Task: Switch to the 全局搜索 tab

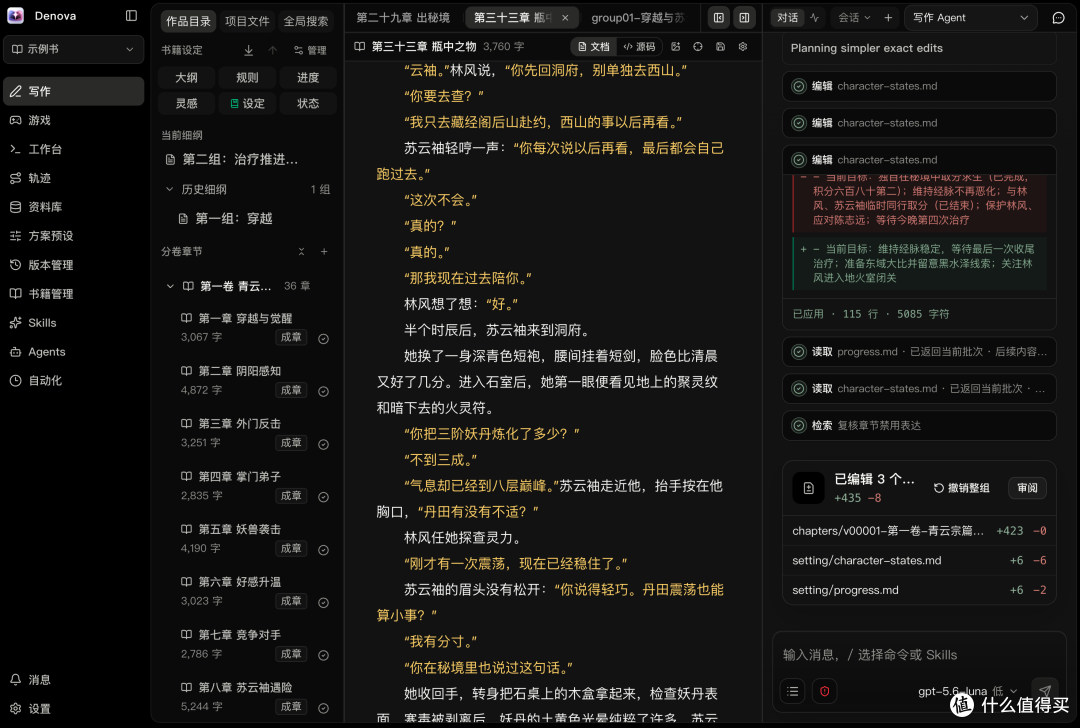Action: (306, 21)
